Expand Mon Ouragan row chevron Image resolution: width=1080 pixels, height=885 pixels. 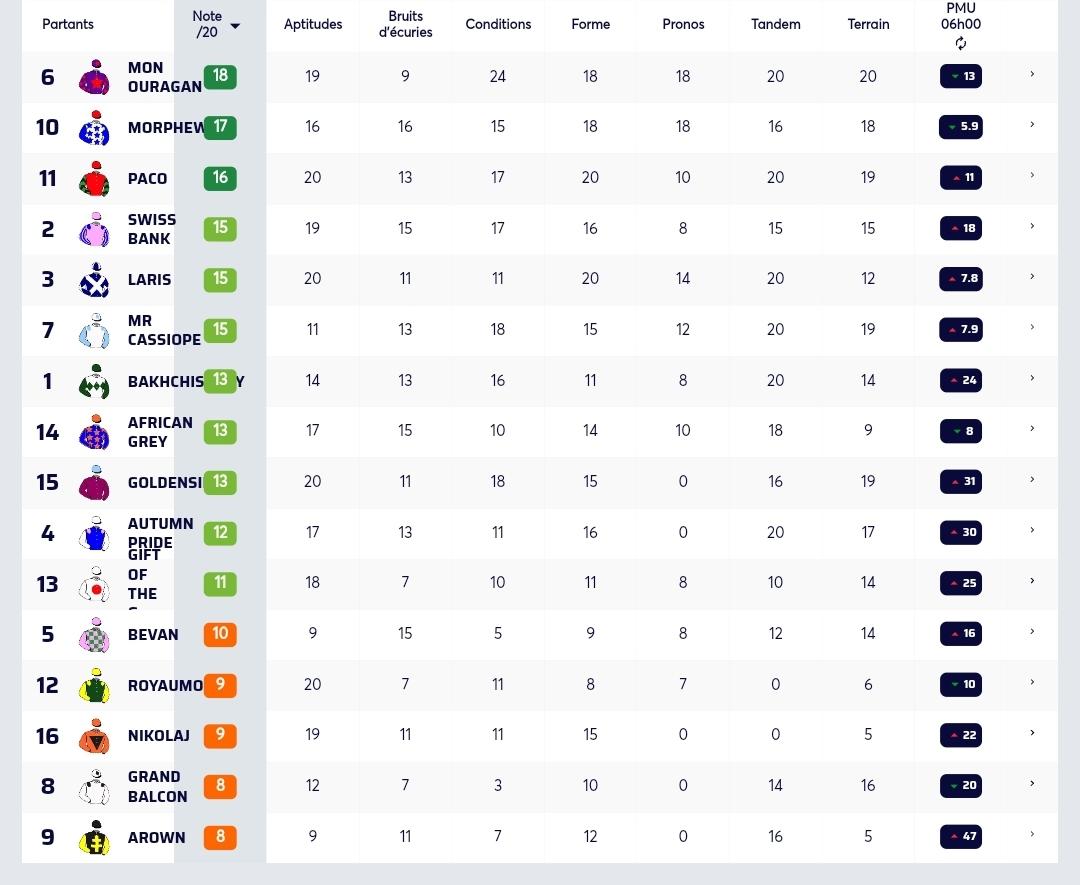[1032, 74]
